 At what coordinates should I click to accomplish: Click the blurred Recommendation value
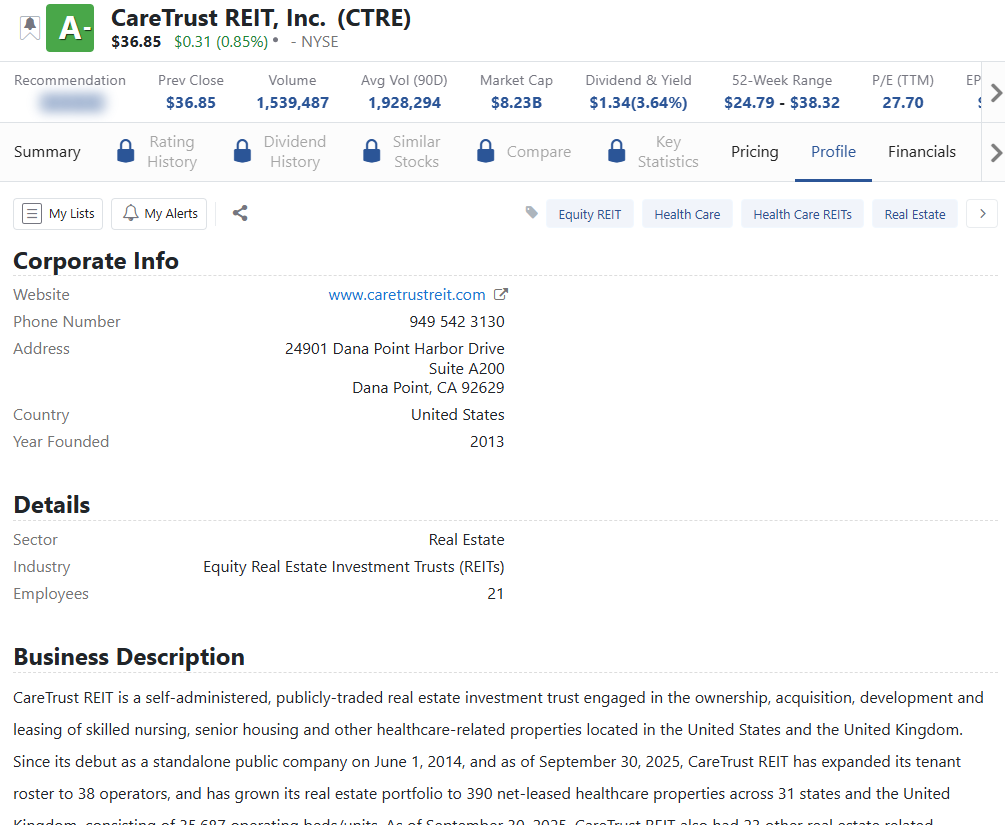tap(70, 102)
